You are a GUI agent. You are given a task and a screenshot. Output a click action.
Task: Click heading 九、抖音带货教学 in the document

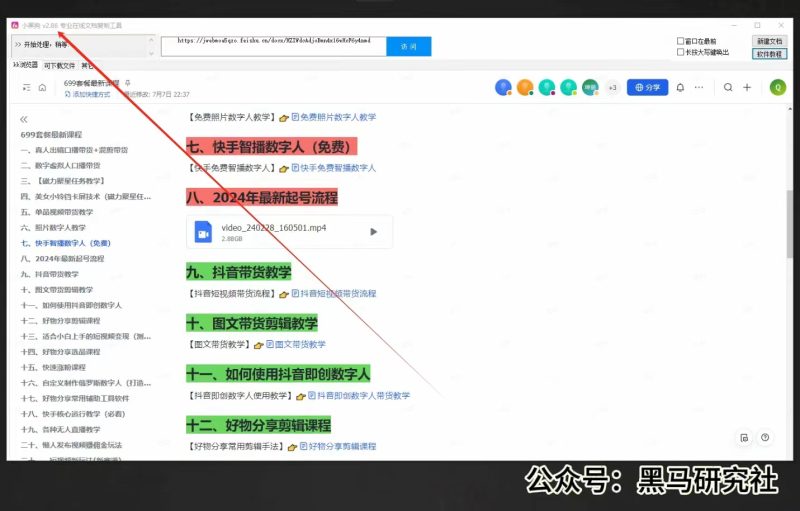pos(238,272)
